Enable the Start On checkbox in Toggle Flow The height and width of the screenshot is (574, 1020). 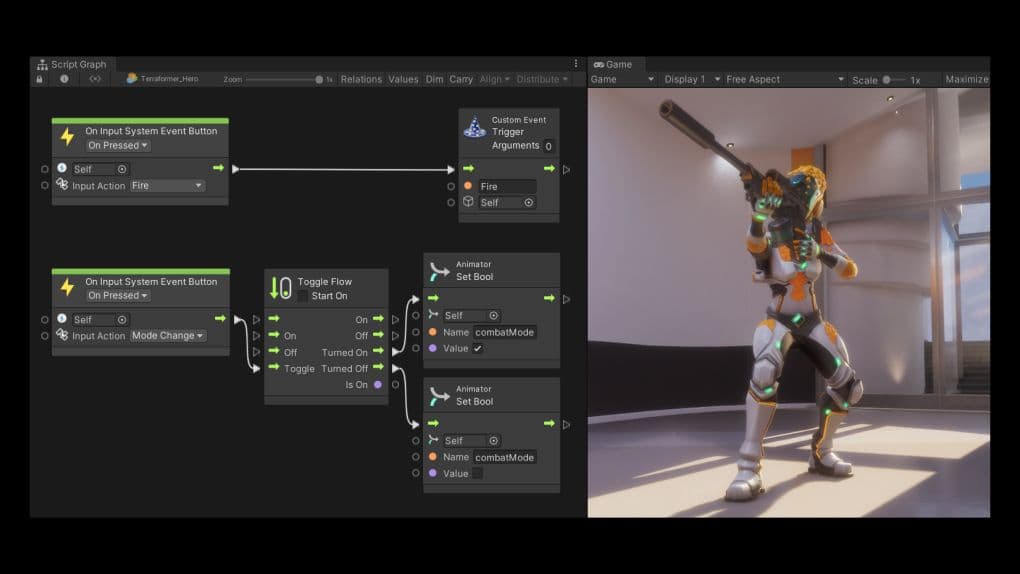(x=303, y=296)
